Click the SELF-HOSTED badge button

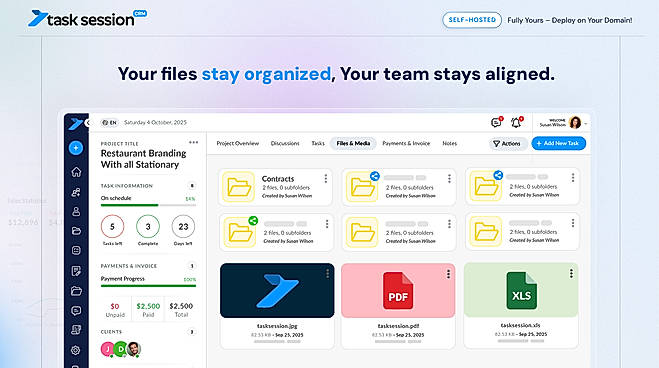tap(472, 20)
